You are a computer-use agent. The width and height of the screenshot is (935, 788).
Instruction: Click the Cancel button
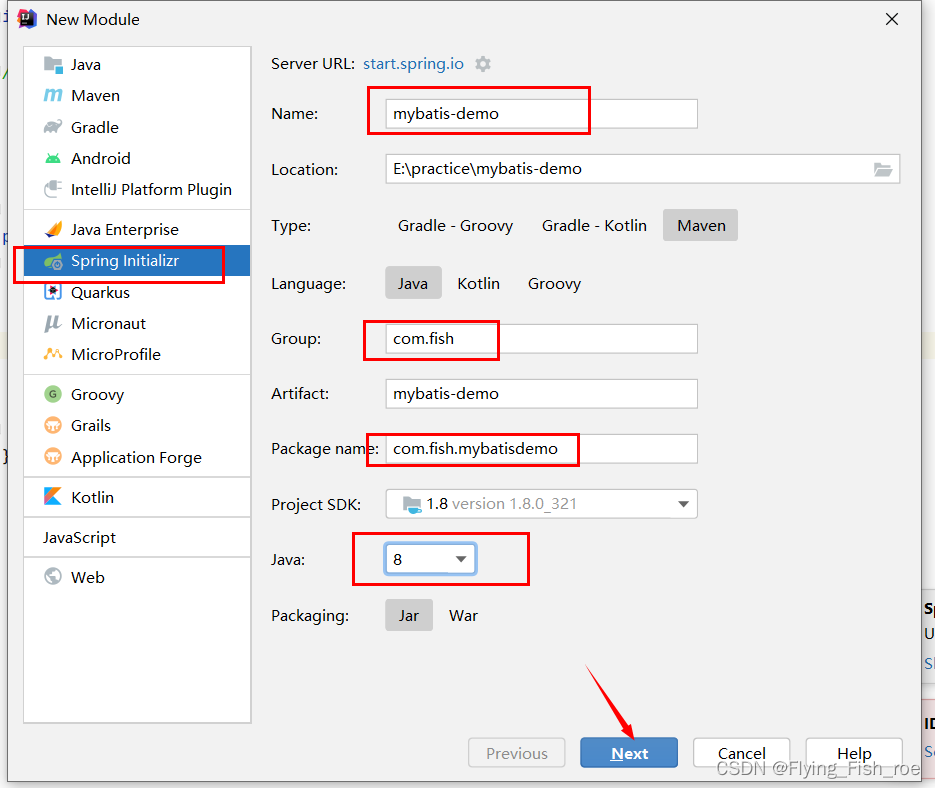[741, 753]
